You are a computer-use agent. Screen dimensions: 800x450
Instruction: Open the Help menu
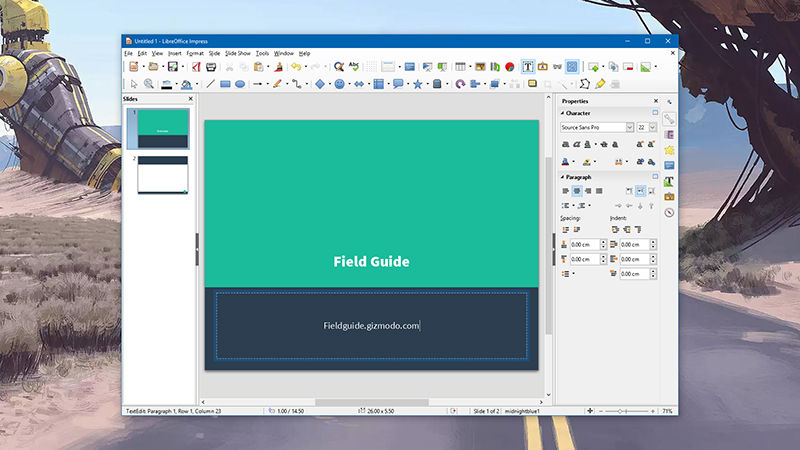pyautogui.click(x=304, y=53)
